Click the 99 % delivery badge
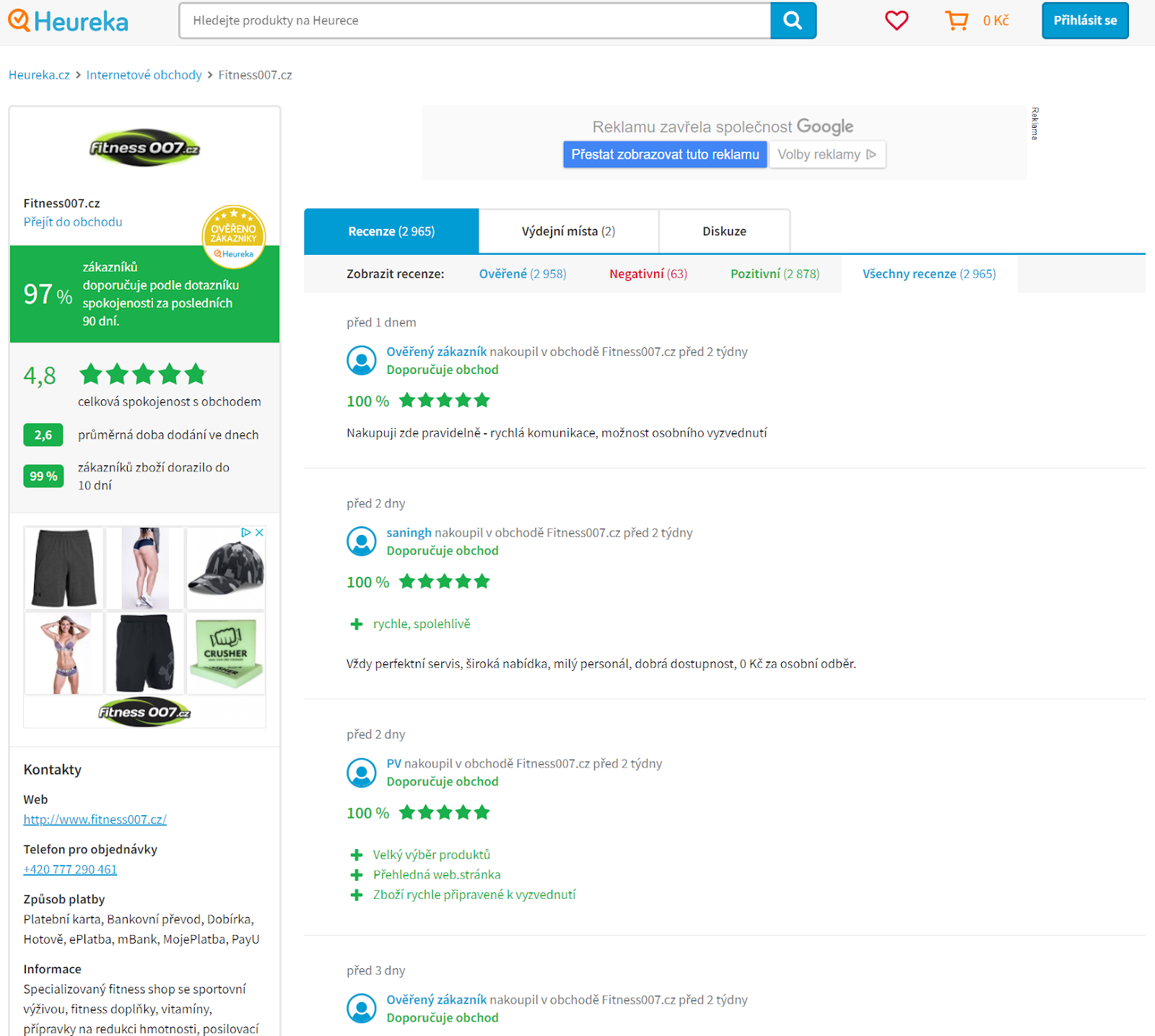This screenshot has width=1155, height=1036. point(43,476)
